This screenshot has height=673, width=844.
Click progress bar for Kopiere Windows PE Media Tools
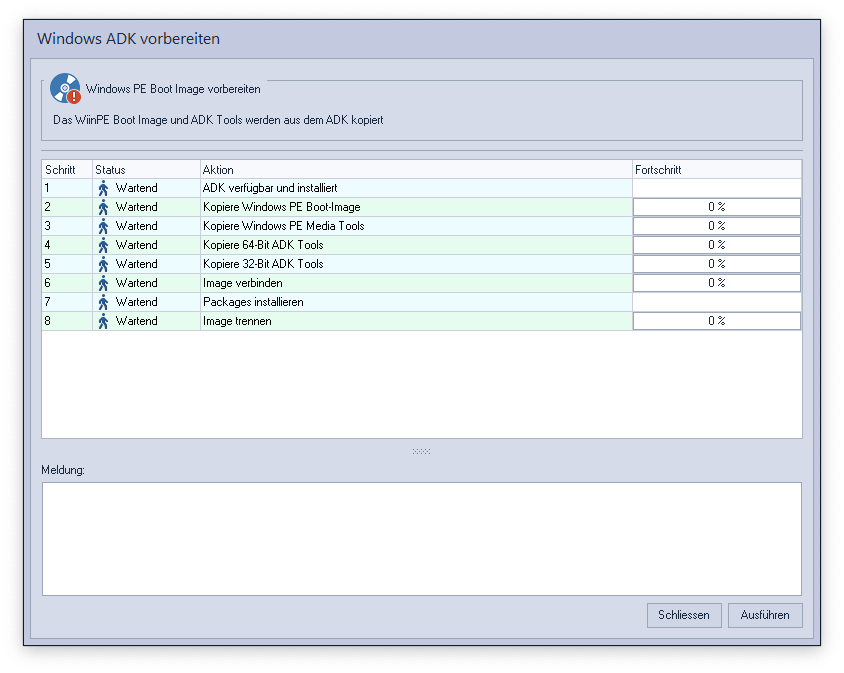pyautogui.click(x=716, y=226)
